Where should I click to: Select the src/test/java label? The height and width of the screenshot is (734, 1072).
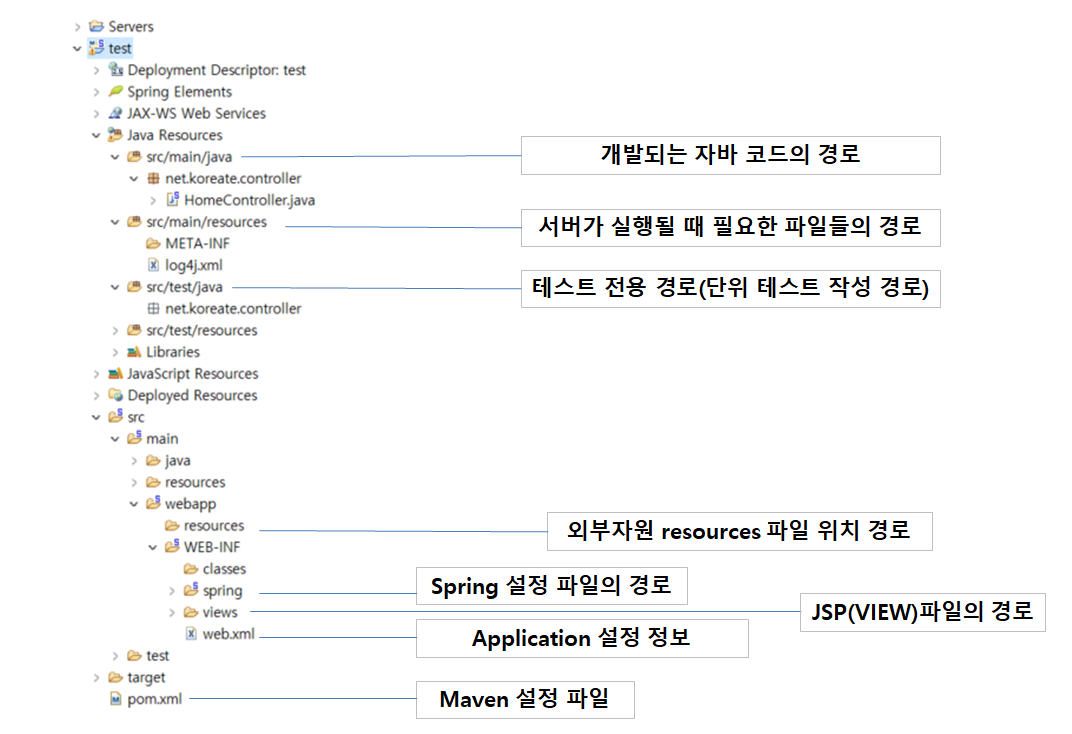pos(184,287)
